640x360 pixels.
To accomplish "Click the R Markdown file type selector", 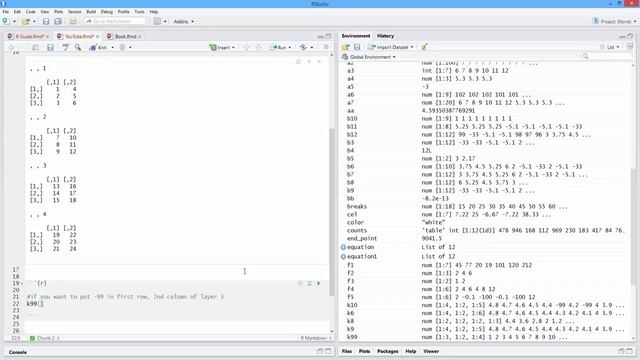I will [315, 338].
